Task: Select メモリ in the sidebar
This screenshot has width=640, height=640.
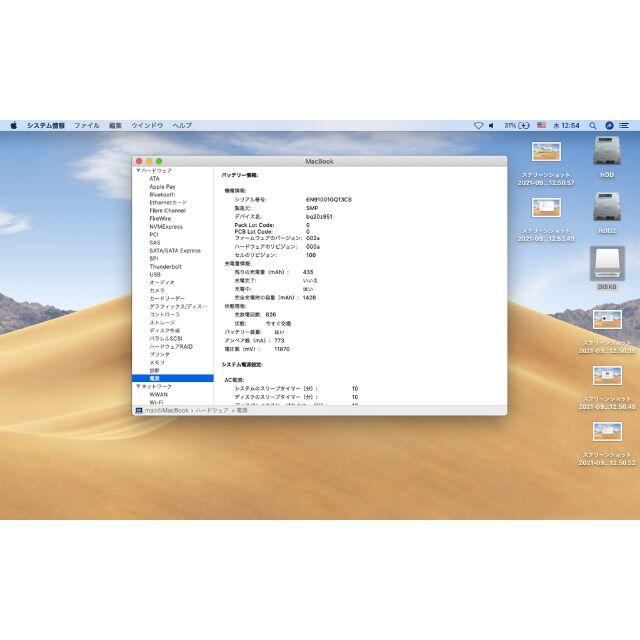Action: [157, 362]
